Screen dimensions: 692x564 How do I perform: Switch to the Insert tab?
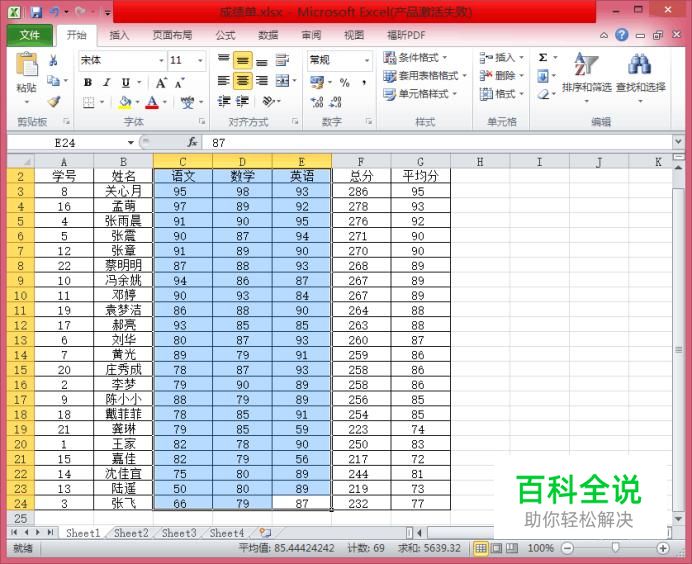pos(119,35)
